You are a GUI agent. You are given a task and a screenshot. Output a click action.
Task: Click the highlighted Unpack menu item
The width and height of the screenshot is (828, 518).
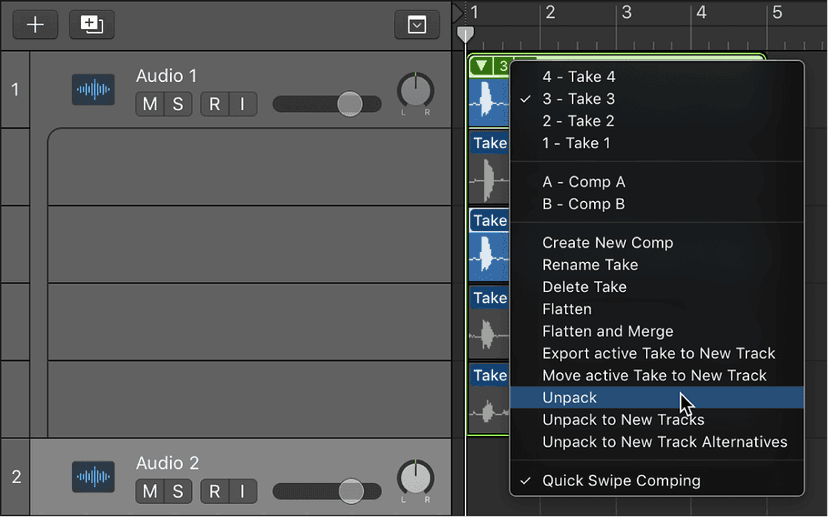(657, 398)
